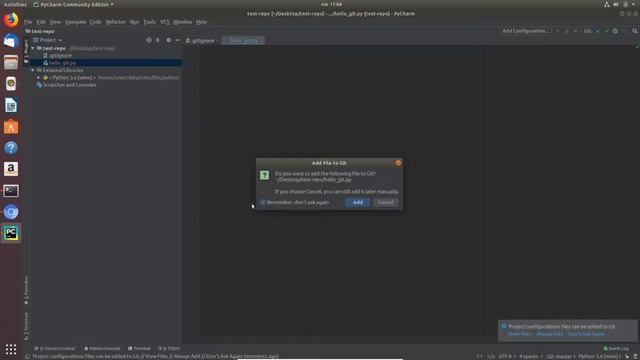Collapse External Libraries node arrow
Image resolution: width=640 pixels, height=360 pixels.
(x=33, y=70)
